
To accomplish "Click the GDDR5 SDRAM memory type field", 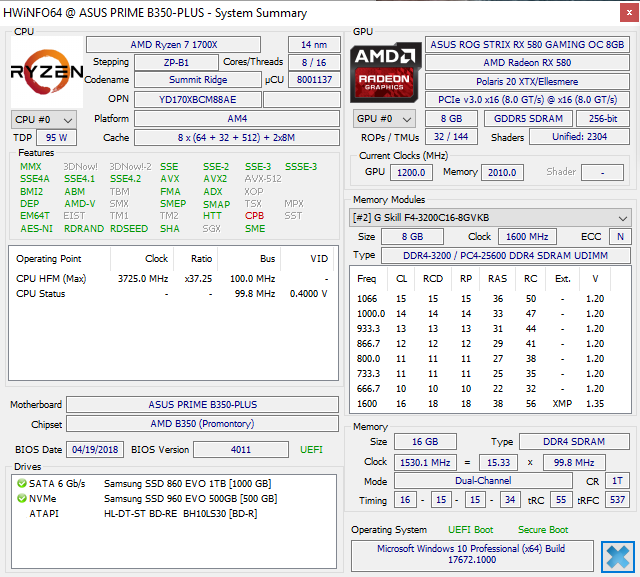I will click(528, 119).
